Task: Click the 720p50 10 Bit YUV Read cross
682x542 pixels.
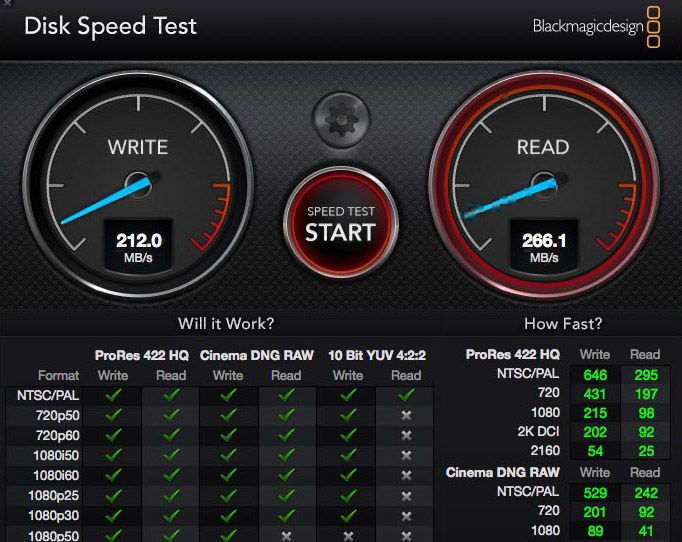Action: [406, 415]
